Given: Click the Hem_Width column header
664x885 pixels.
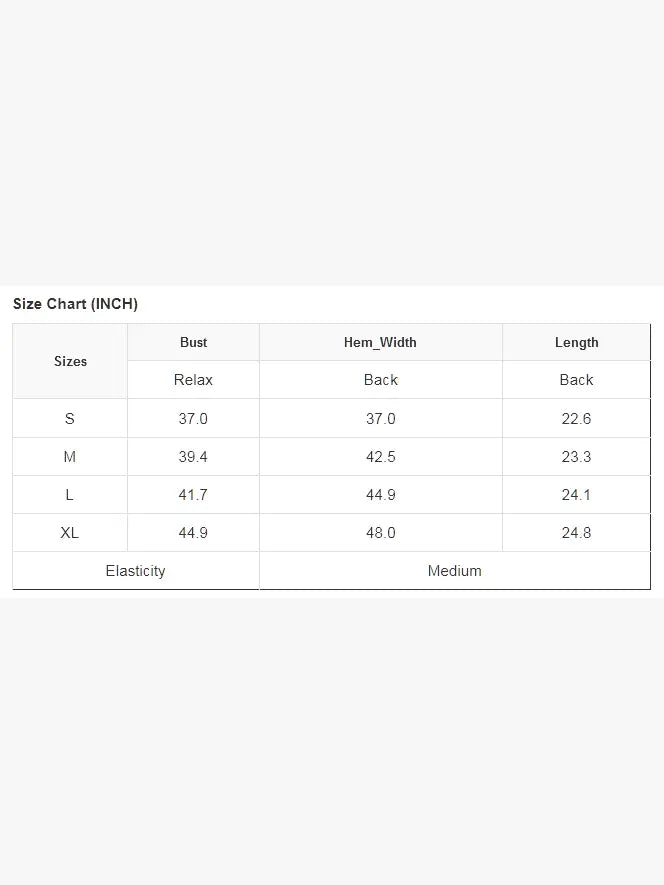Looking at the screenshot, I should coord(381,342).
